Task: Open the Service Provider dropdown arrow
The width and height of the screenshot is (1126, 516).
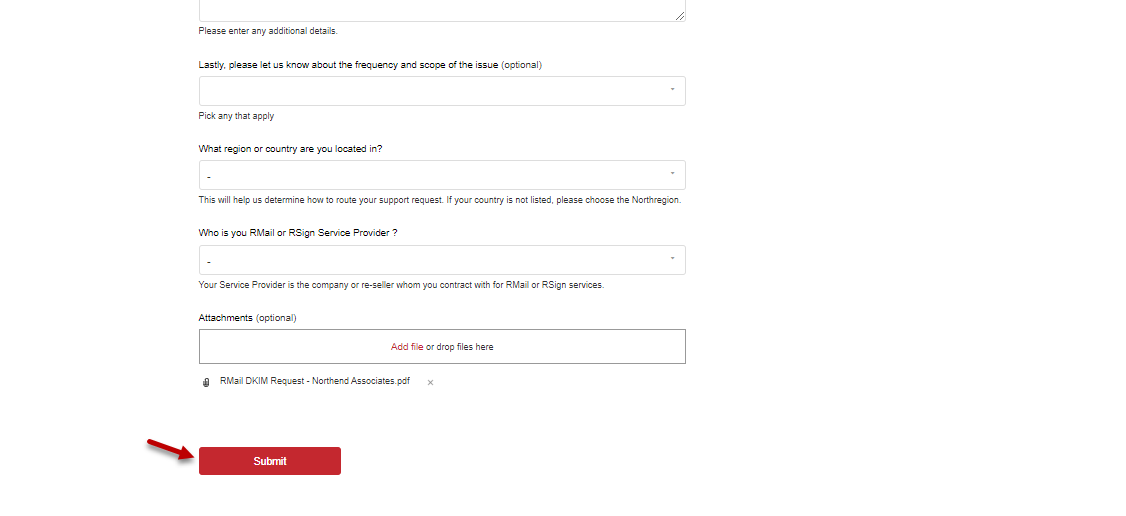Action: [672, 259]
